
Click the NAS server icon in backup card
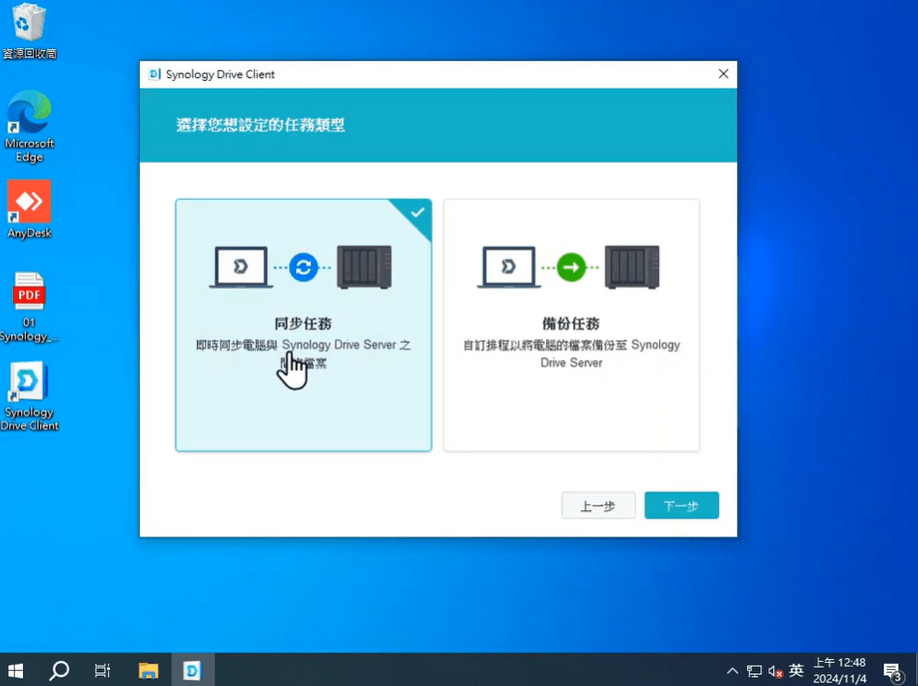point(632,267)
